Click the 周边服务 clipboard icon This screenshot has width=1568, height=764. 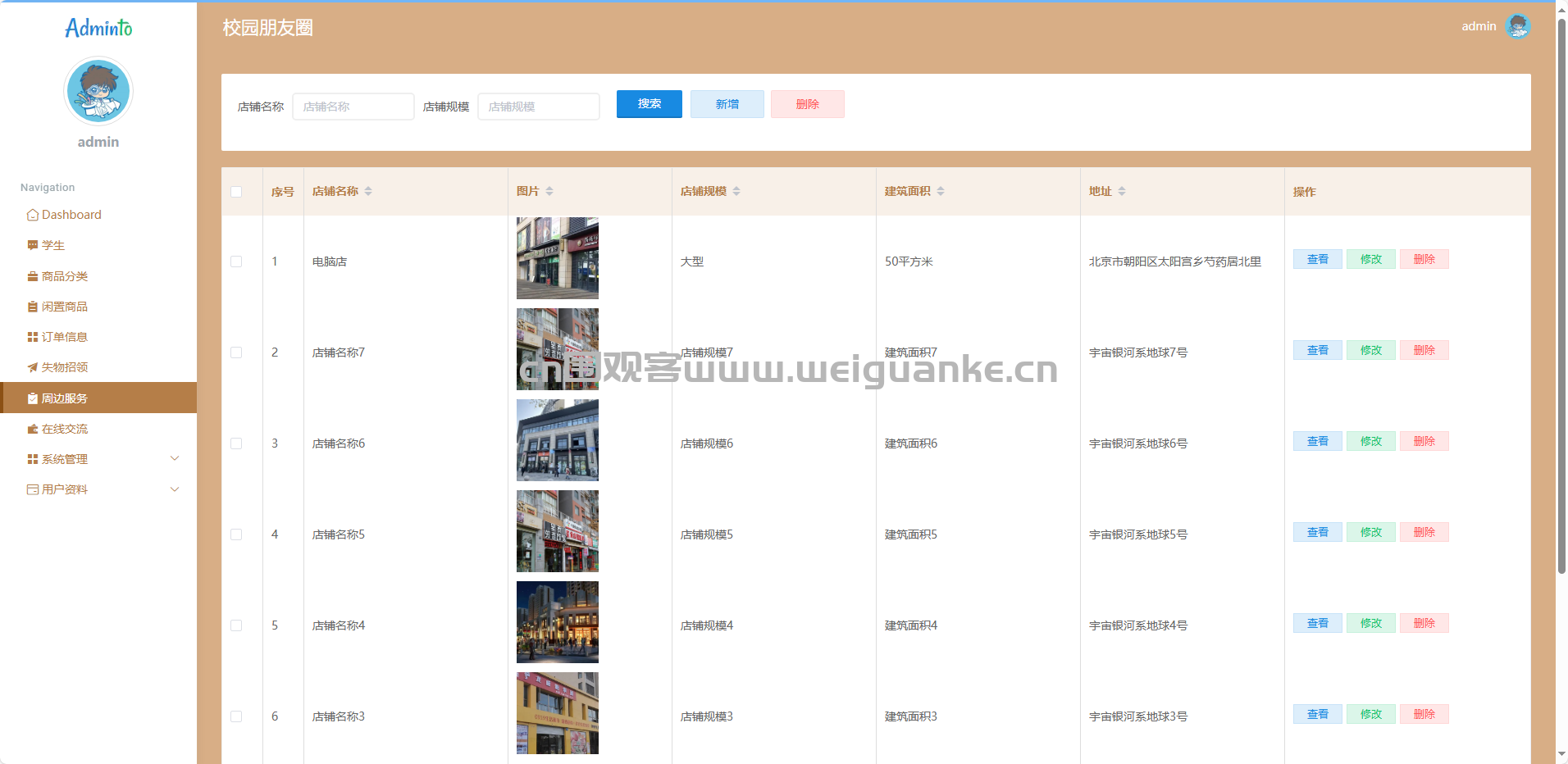pyautogui.click(x=33, y=398)
